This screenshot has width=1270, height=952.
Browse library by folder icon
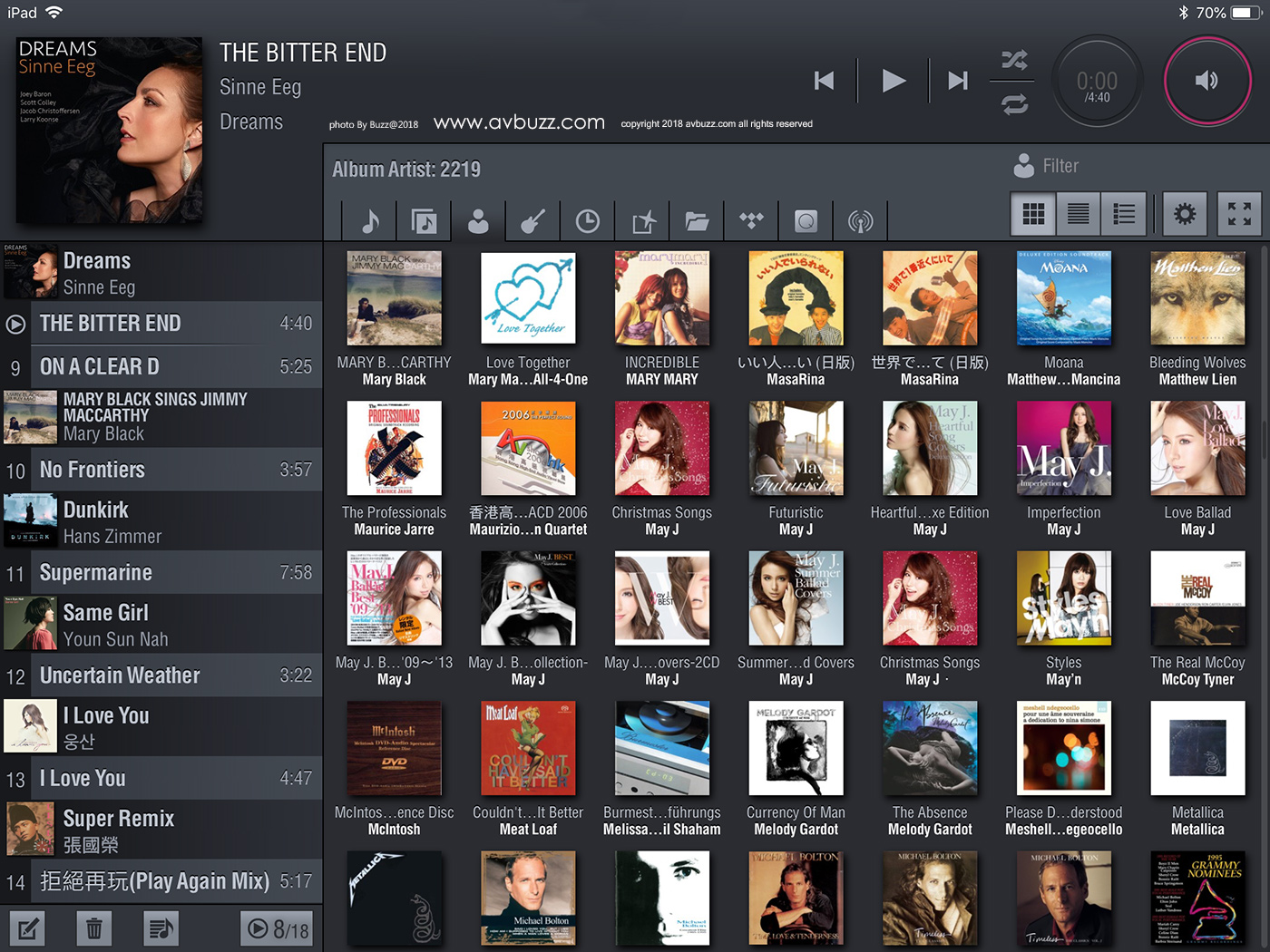[697, 220]
